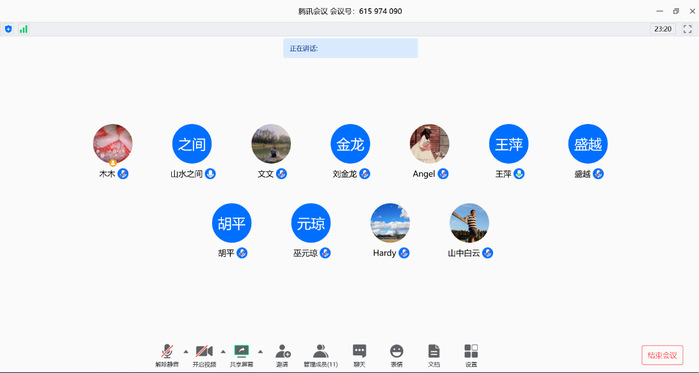This screenshot has height=373, width=699.
Task: Restore down the meeting window
Action: click(x=676, y=11)
